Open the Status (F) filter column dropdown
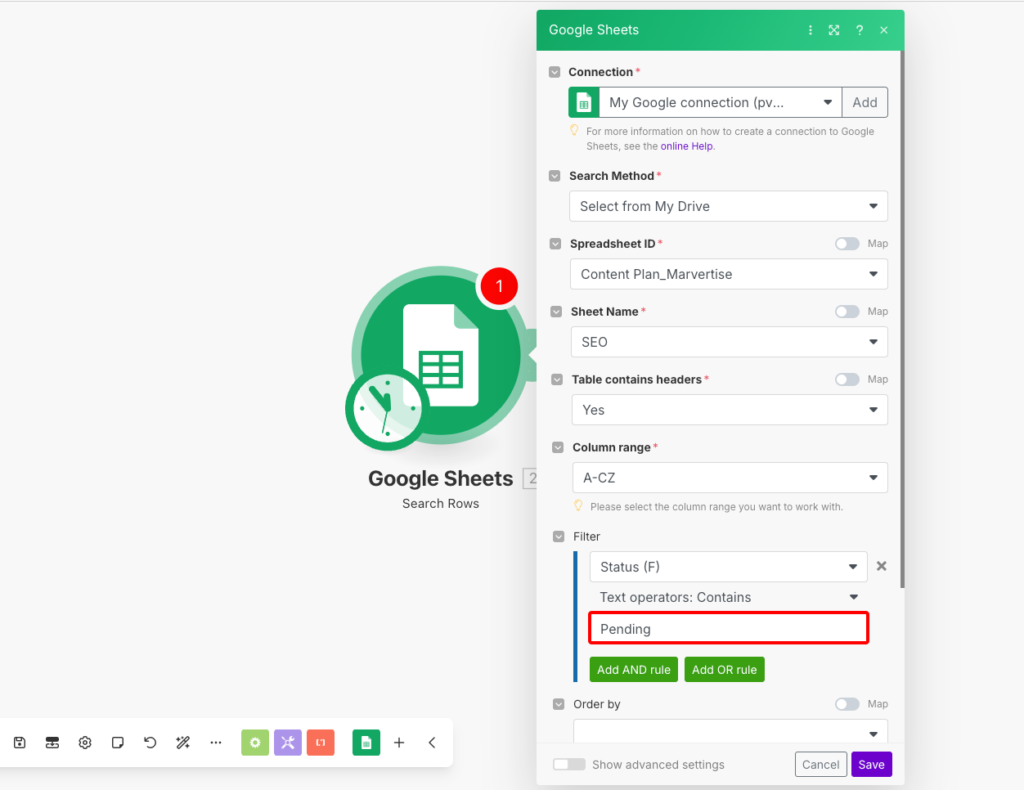Viewport: 1024px width, 790px height. pyautogui.click(x=728, y=567)
